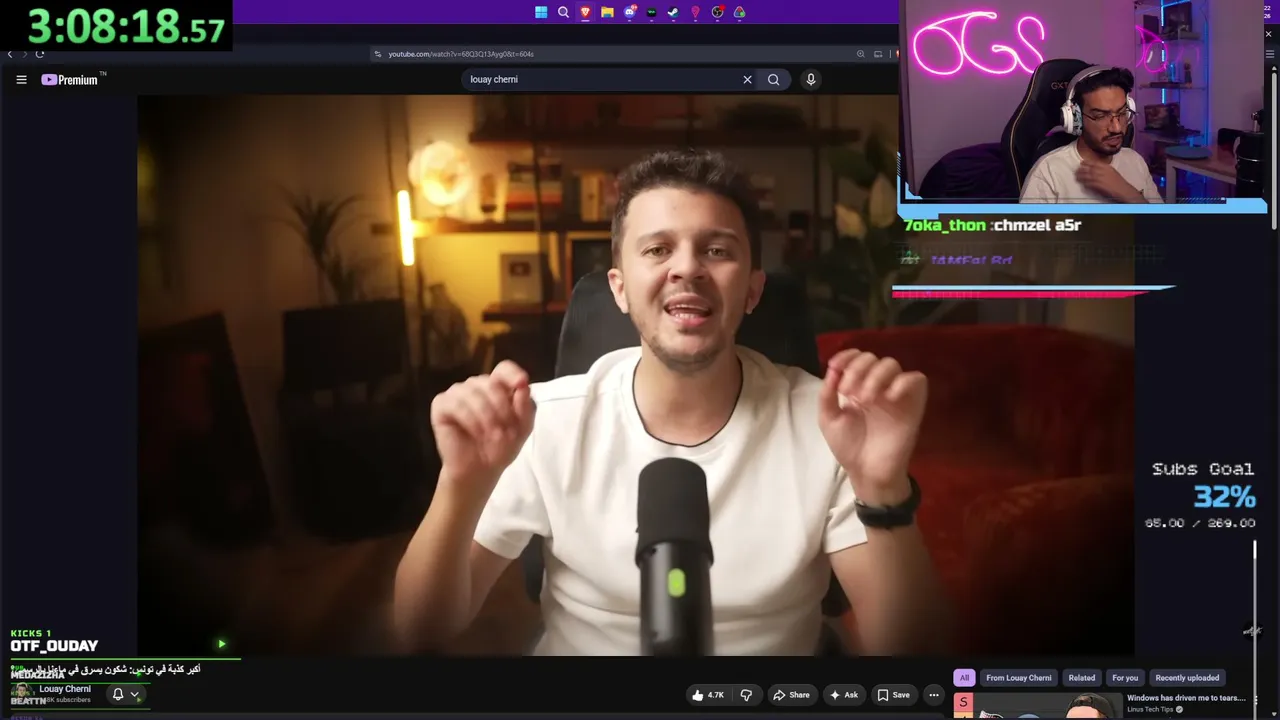Share this video
Screen dimensions: 1280x720
point(791,695)
